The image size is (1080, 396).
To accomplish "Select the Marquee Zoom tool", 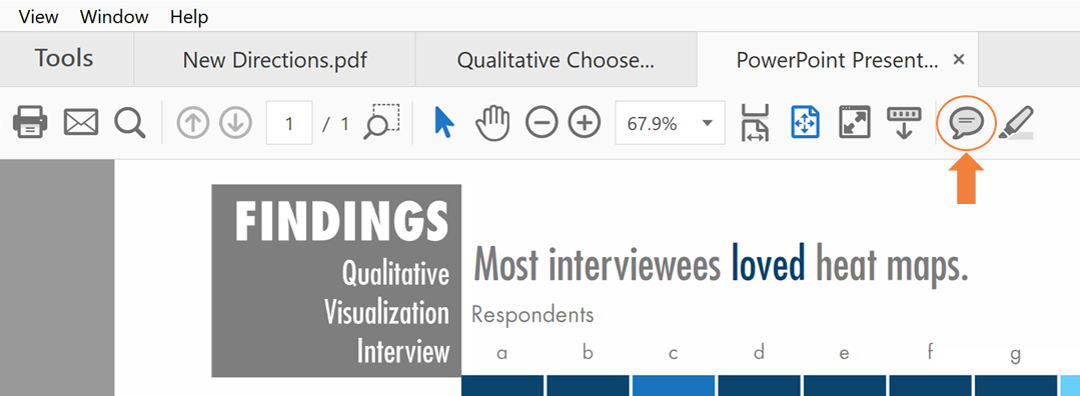I will 382,121.
